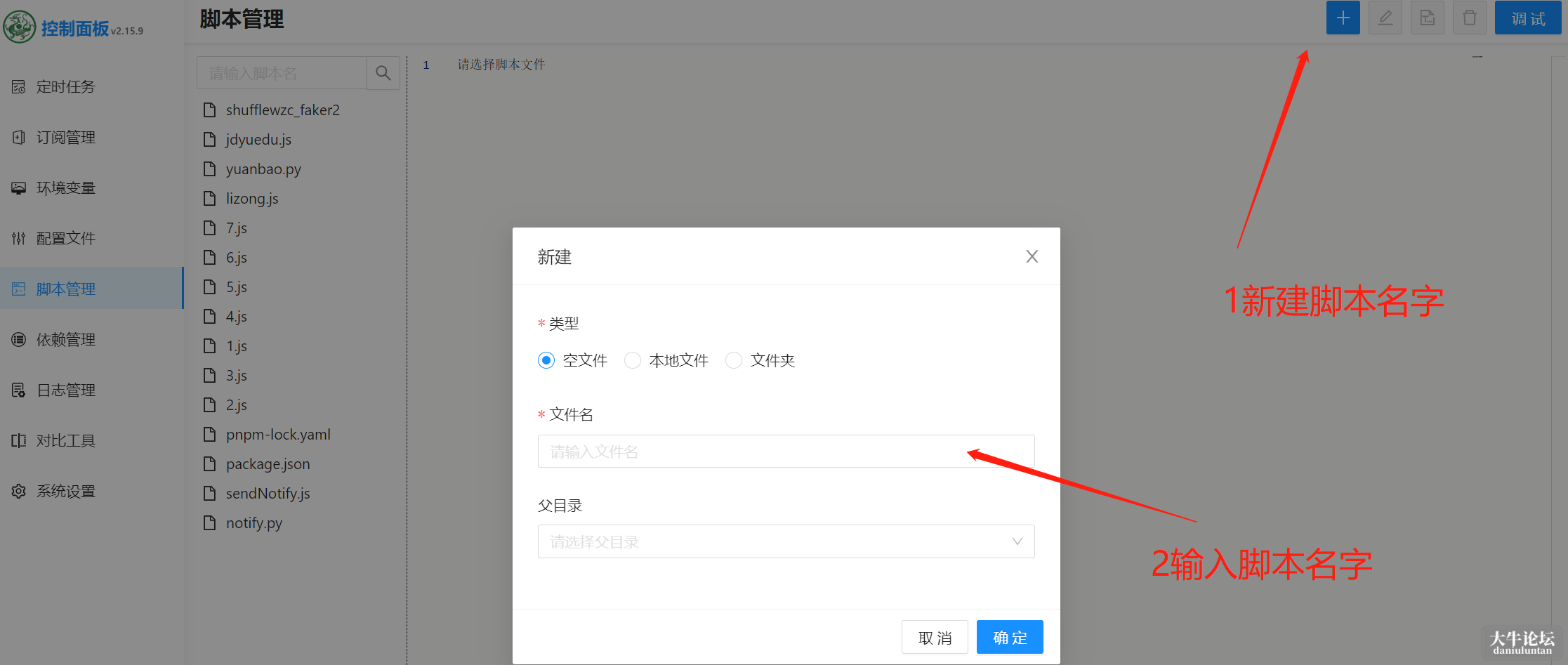Open file package.json in list
The height and width of the screenshot is (665, 1568).
click(x=268, y=464)
